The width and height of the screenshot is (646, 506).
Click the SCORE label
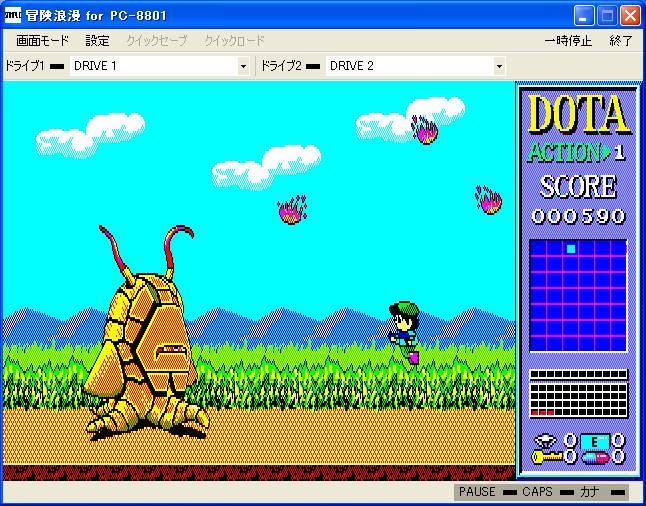click(578, 187)
